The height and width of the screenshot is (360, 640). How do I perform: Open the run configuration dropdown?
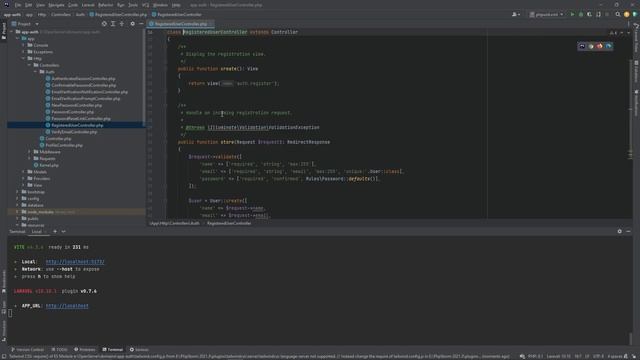547,14
